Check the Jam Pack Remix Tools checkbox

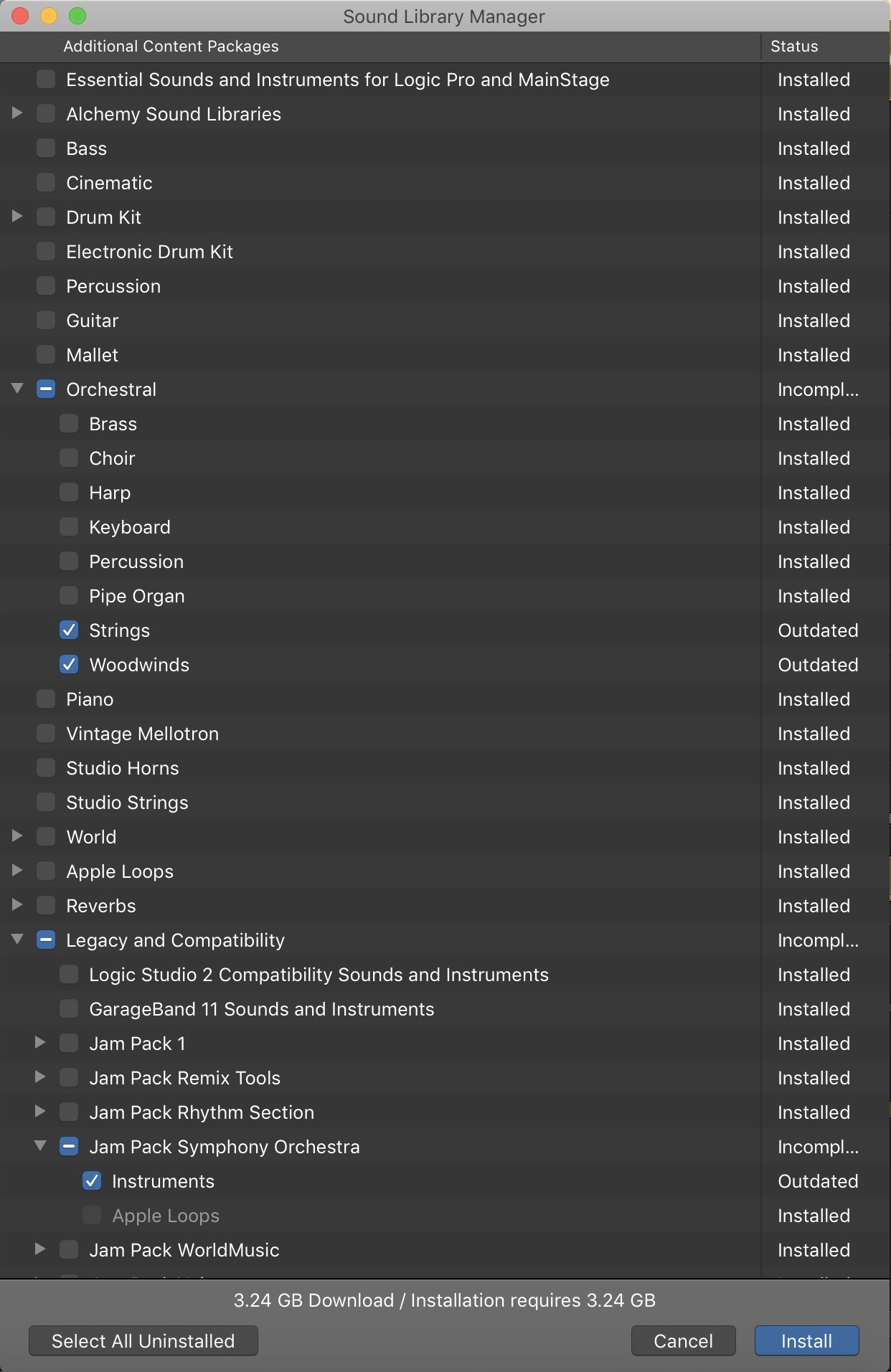(69, 1077)
